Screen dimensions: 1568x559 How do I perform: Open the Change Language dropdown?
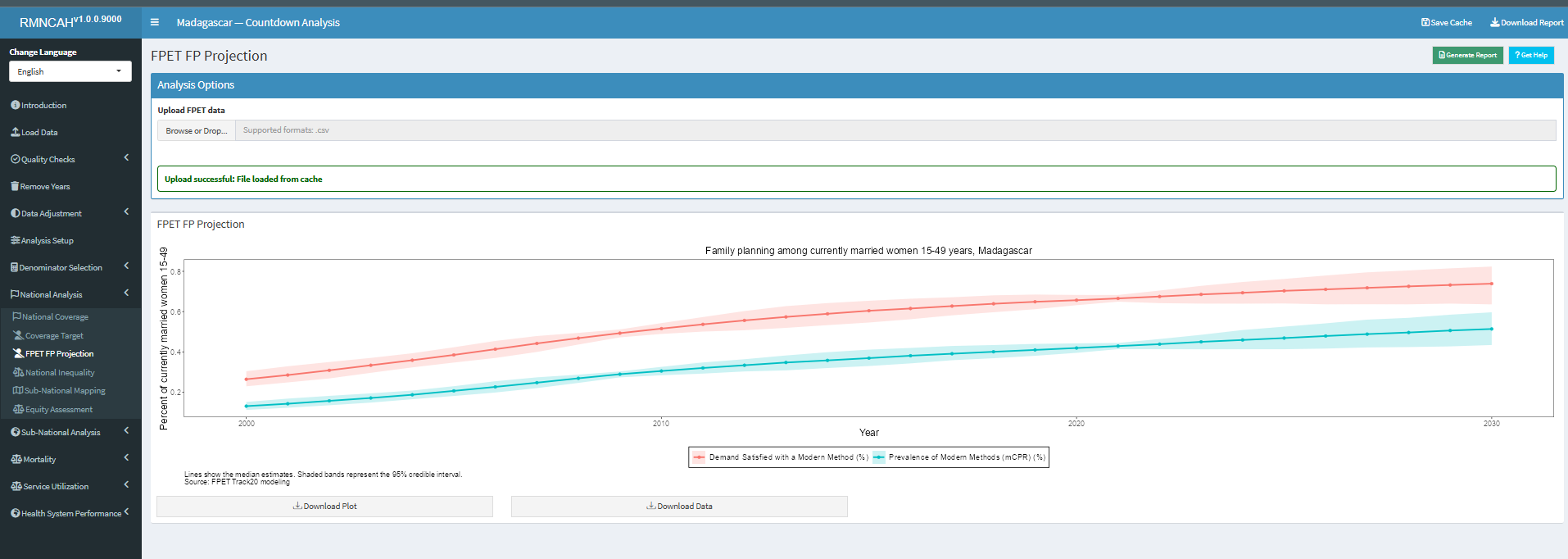70,71
